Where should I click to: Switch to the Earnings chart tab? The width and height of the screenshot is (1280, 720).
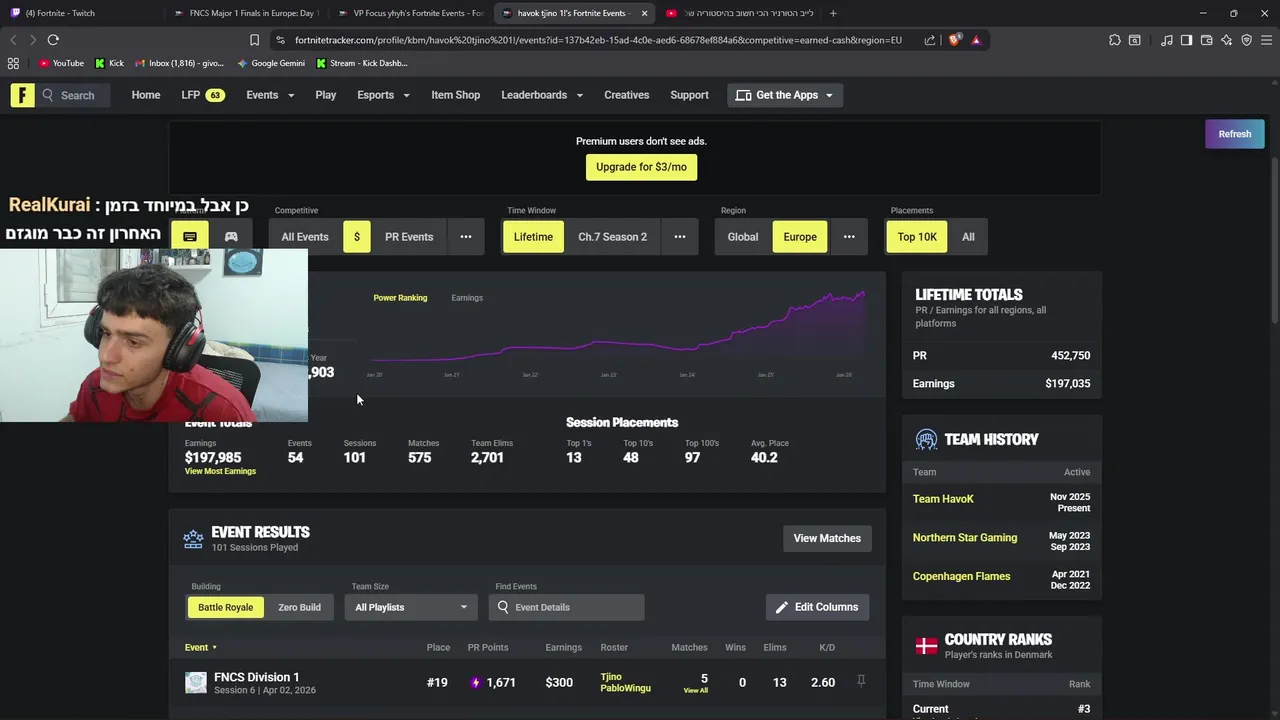467,298
